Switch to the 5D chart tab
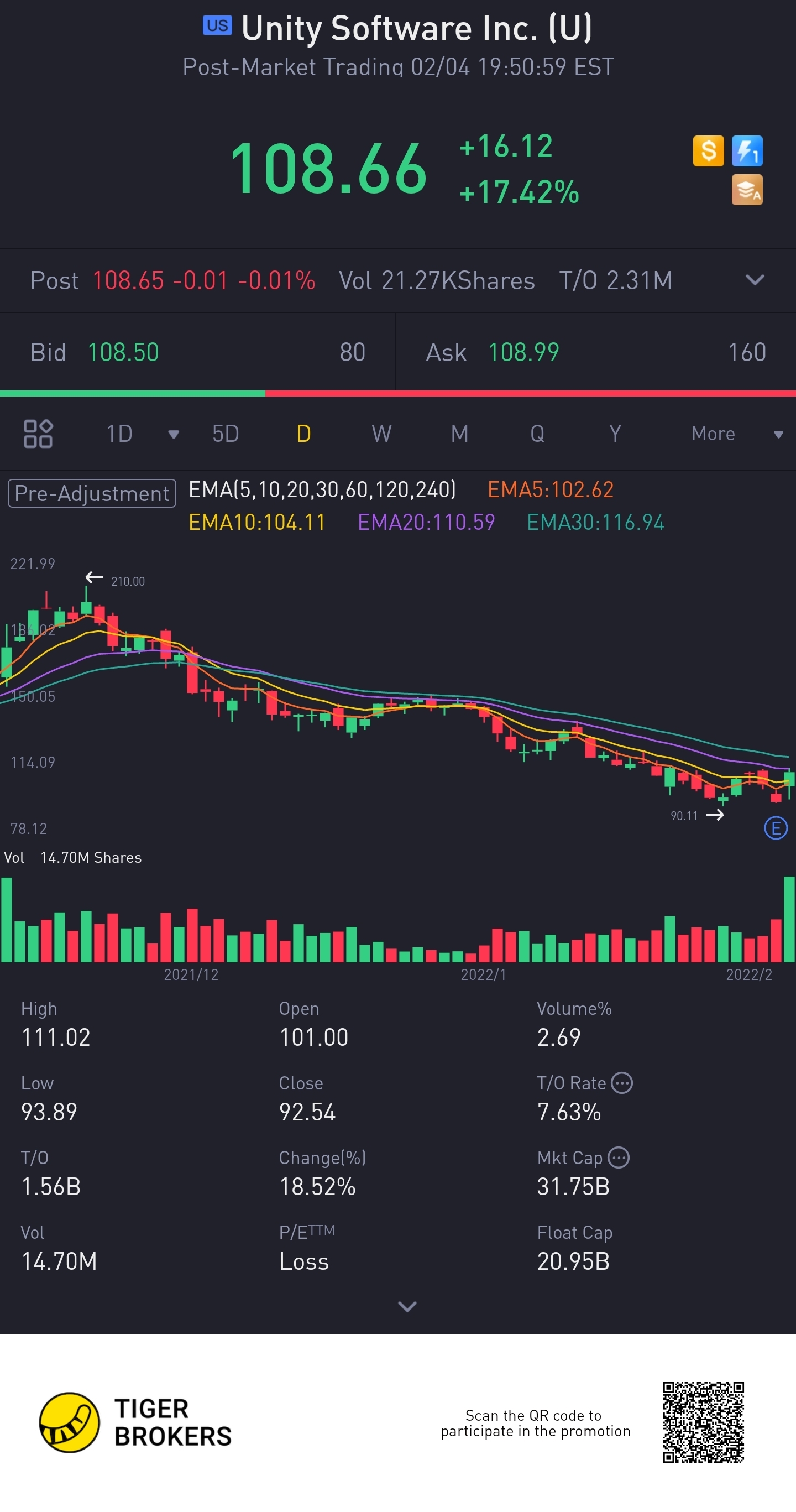This screenshot has height=1512, width=796. click(225, 434)
